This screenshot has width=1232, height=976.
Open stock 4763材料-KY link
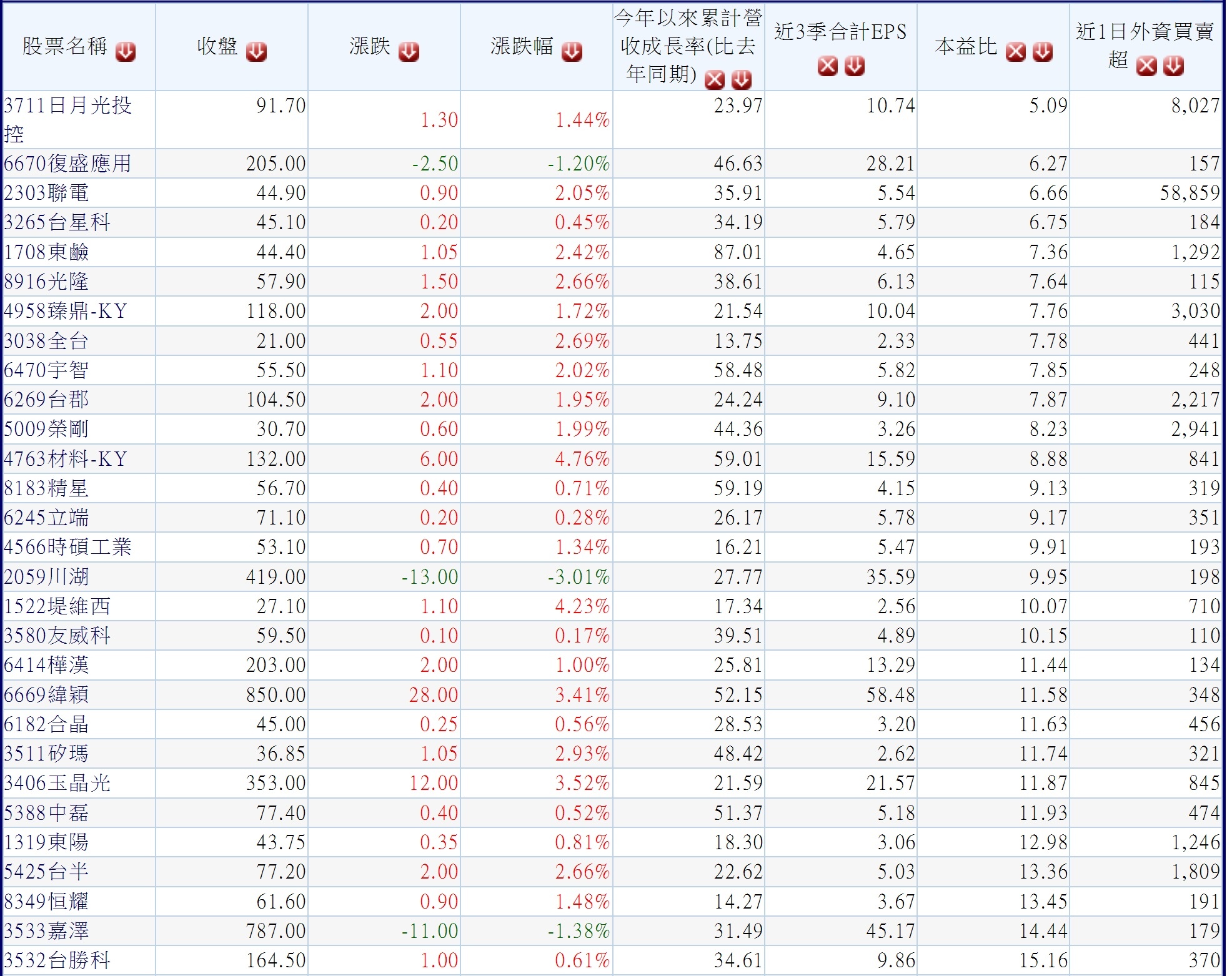click(66, 459)
